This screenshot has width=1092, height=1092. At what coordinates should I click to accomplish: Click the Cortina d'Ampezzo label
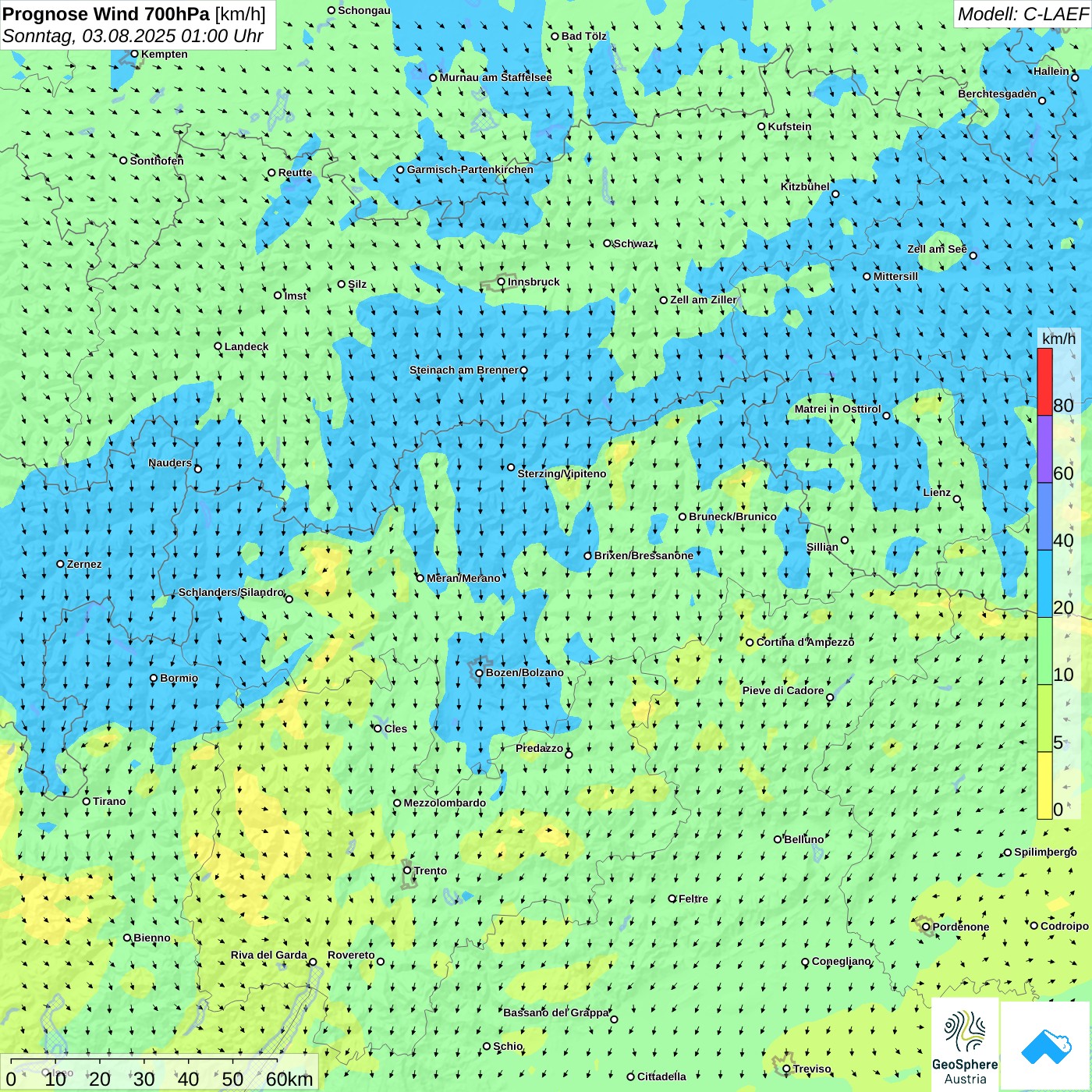806,642
